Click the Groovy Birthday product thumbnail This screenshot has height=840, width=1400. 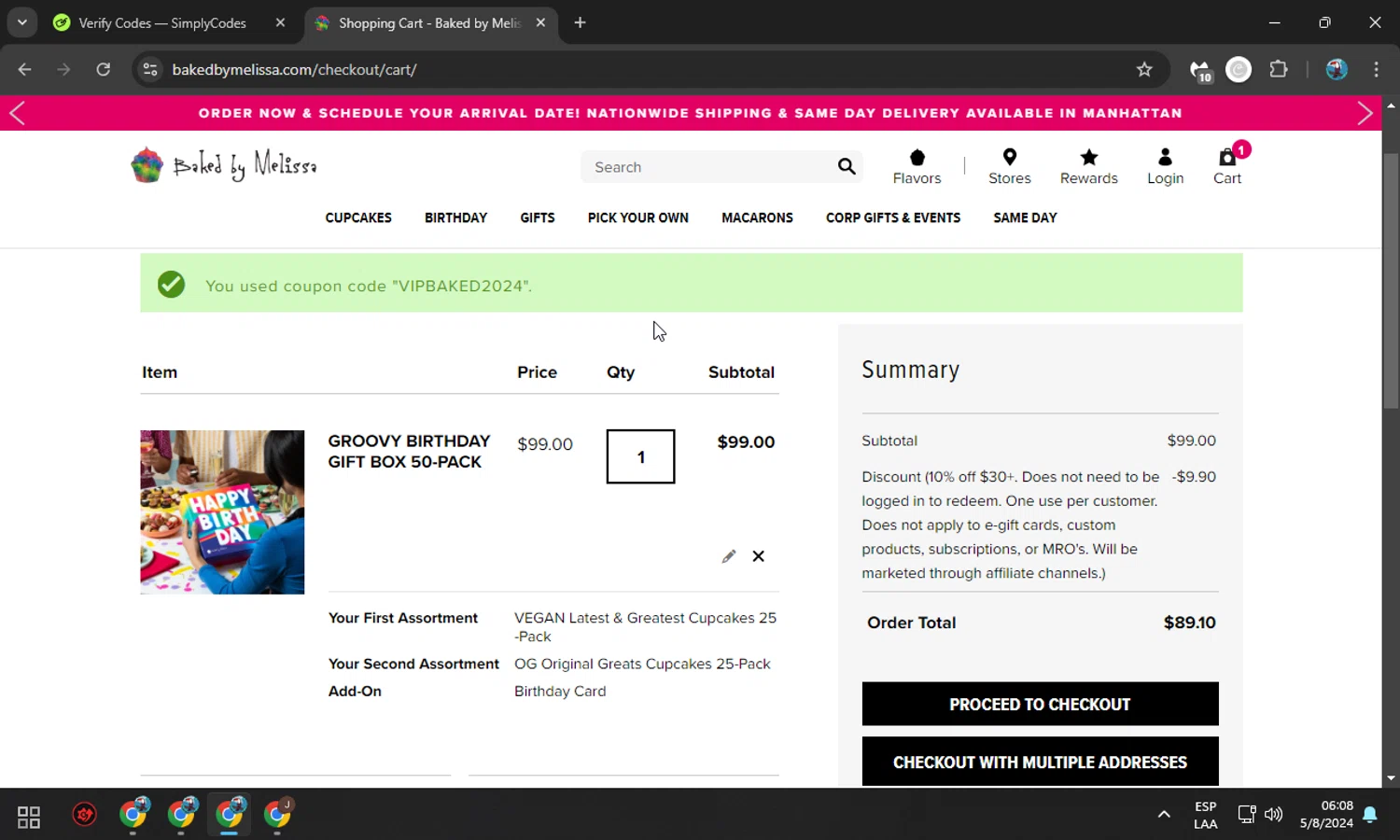(x=222, y=512)
